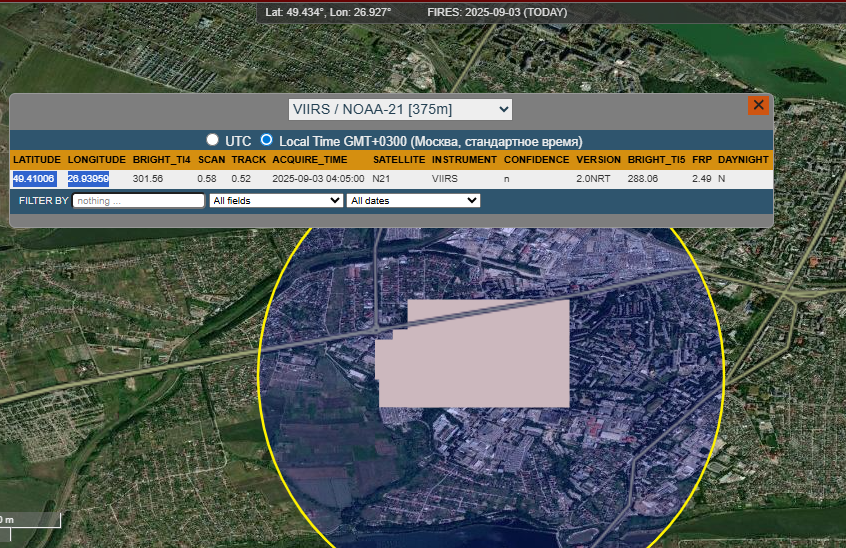This screenshot has height=548, width=846.
Task: Click the INSTRUMENT column header
Action: click(x=464, y=160)
